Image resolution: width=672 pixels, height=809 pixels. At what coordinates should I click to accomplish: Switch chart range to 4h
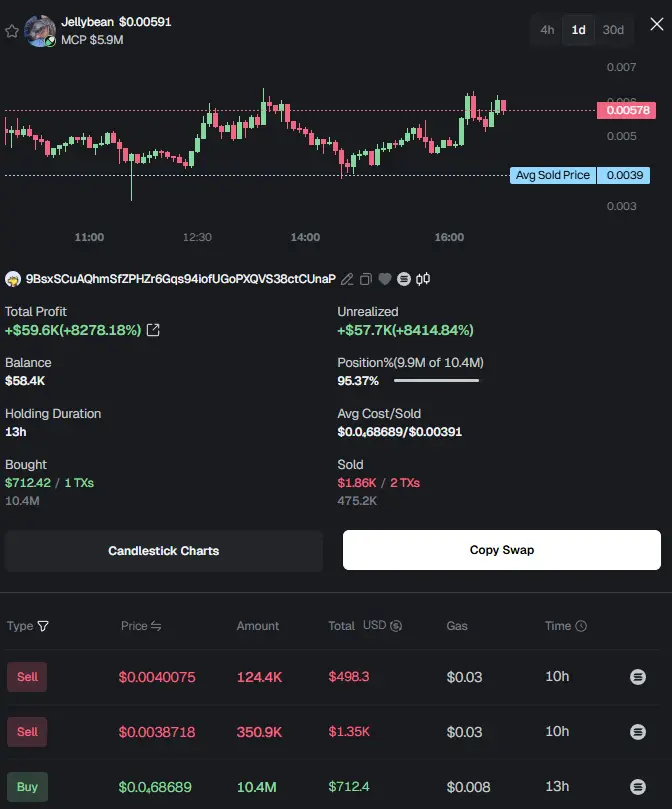click(x=547, y=30)
